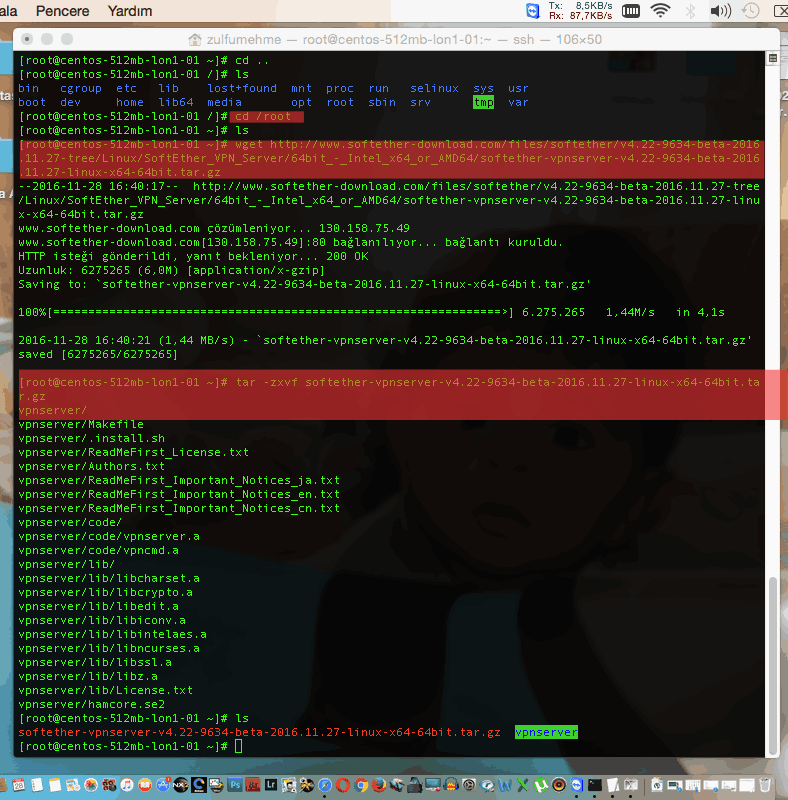Click at the terminal prompt cursor
Image resolution: width=788 pixels, height=800 pixels.
coord(239,746)
